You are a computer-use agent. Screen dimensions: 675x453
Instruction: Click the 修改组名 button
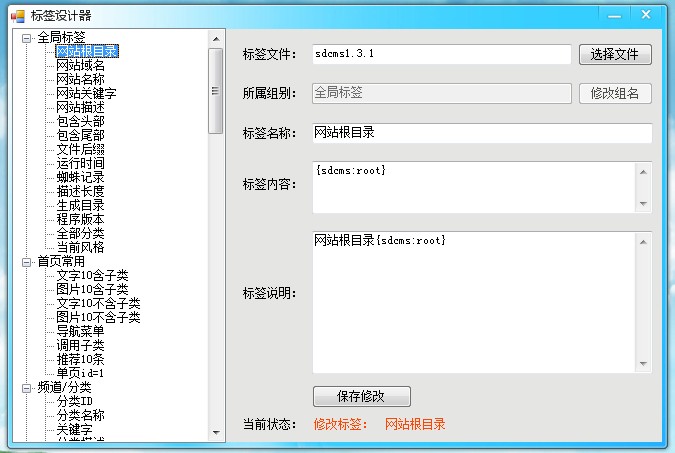[x=615, y=94]
